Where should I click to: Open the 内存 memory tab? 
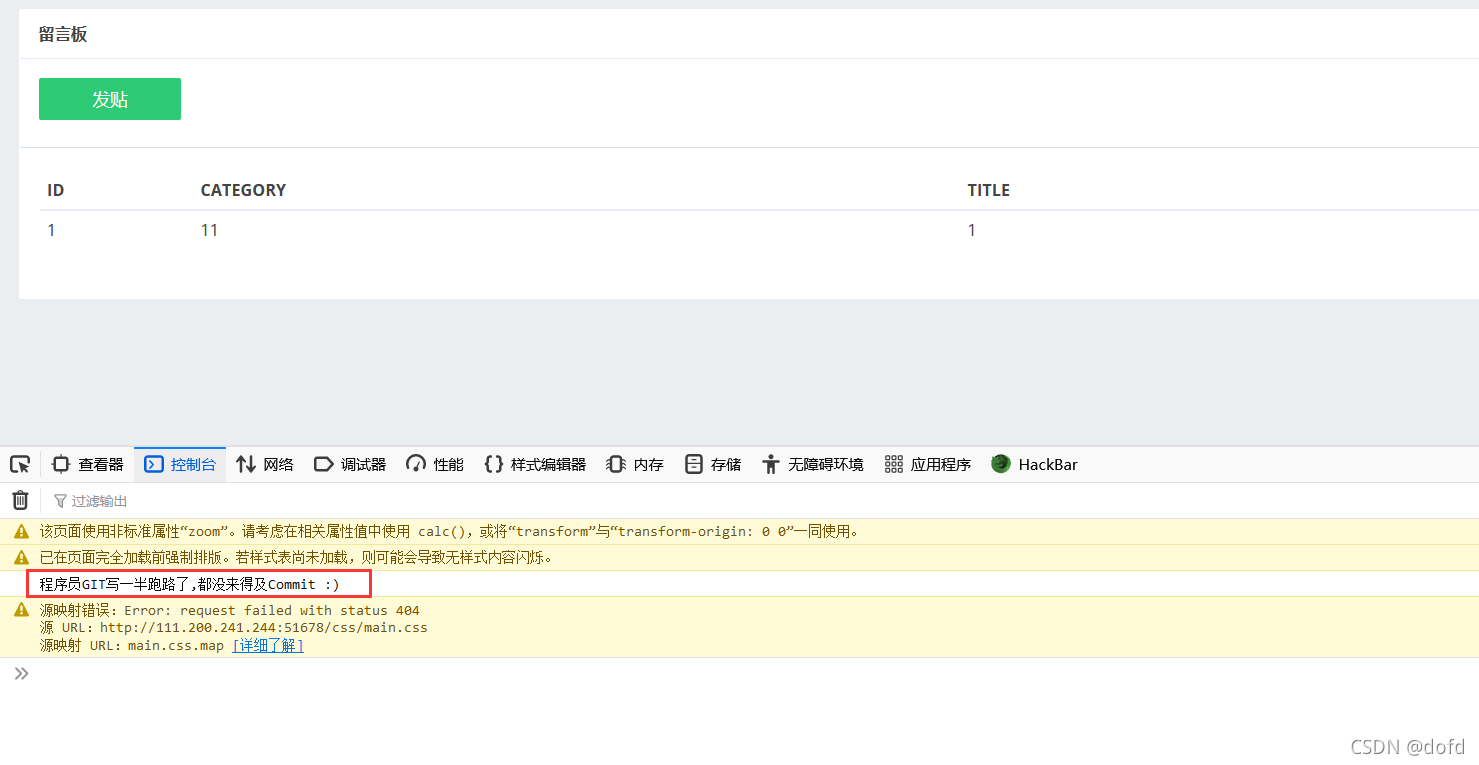tap(635, 464)
